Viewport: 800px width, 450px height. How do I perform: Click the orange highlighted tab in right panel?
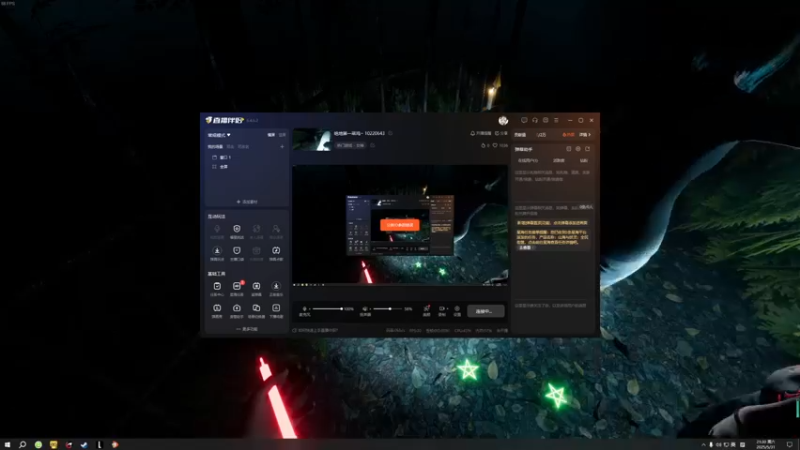(568, 135)
